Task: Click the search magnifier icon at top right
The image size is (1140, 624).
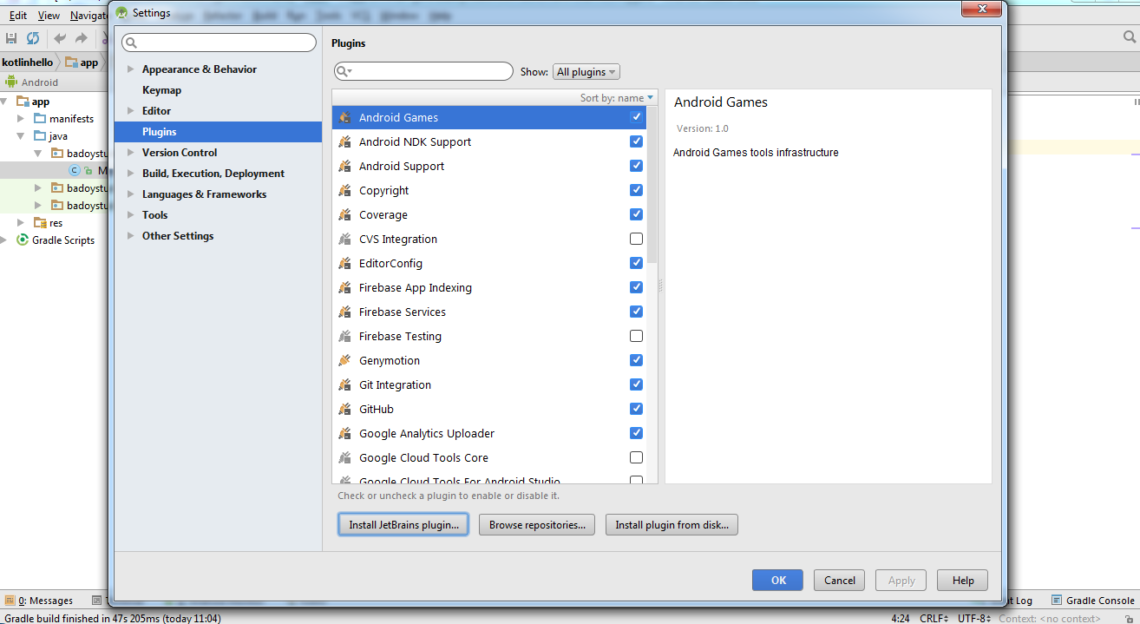Action: [1129, 38]
